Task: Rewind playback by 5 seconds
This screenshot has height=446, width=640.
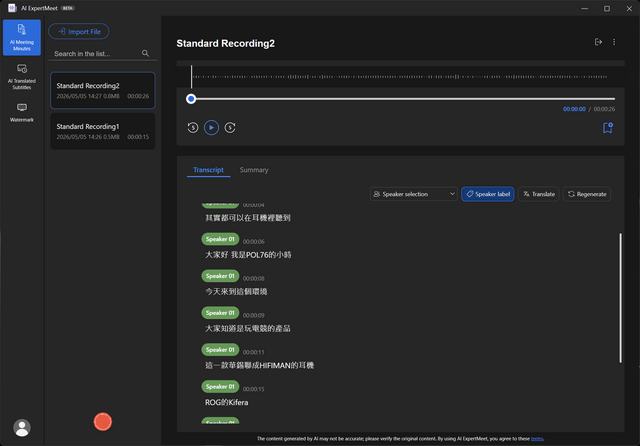Action: (193, 128)
